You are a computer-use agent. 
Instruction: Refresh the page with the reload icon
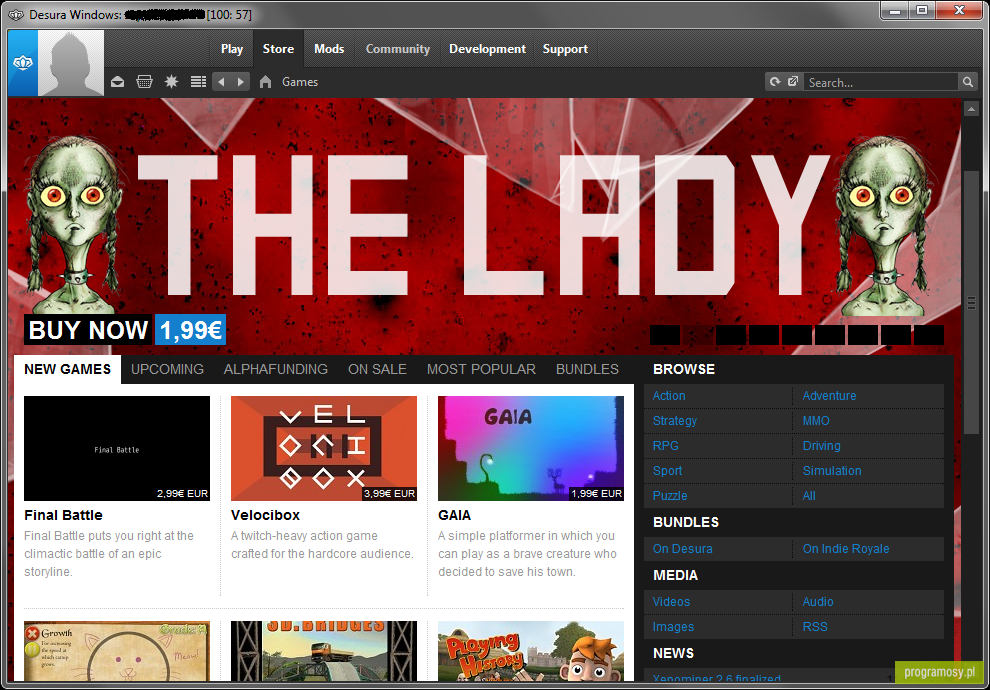pos(775,82)
